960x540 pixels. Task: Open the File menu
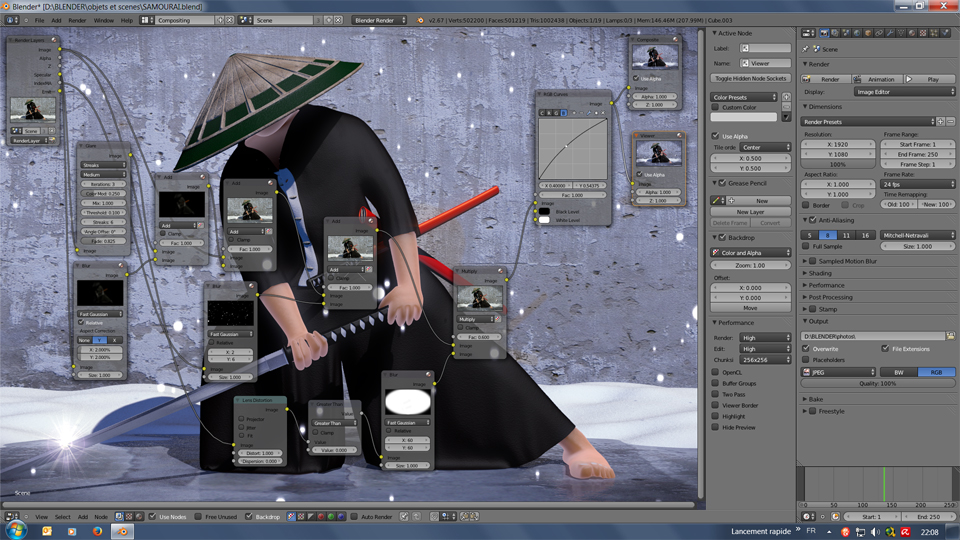tap(39, 20)
